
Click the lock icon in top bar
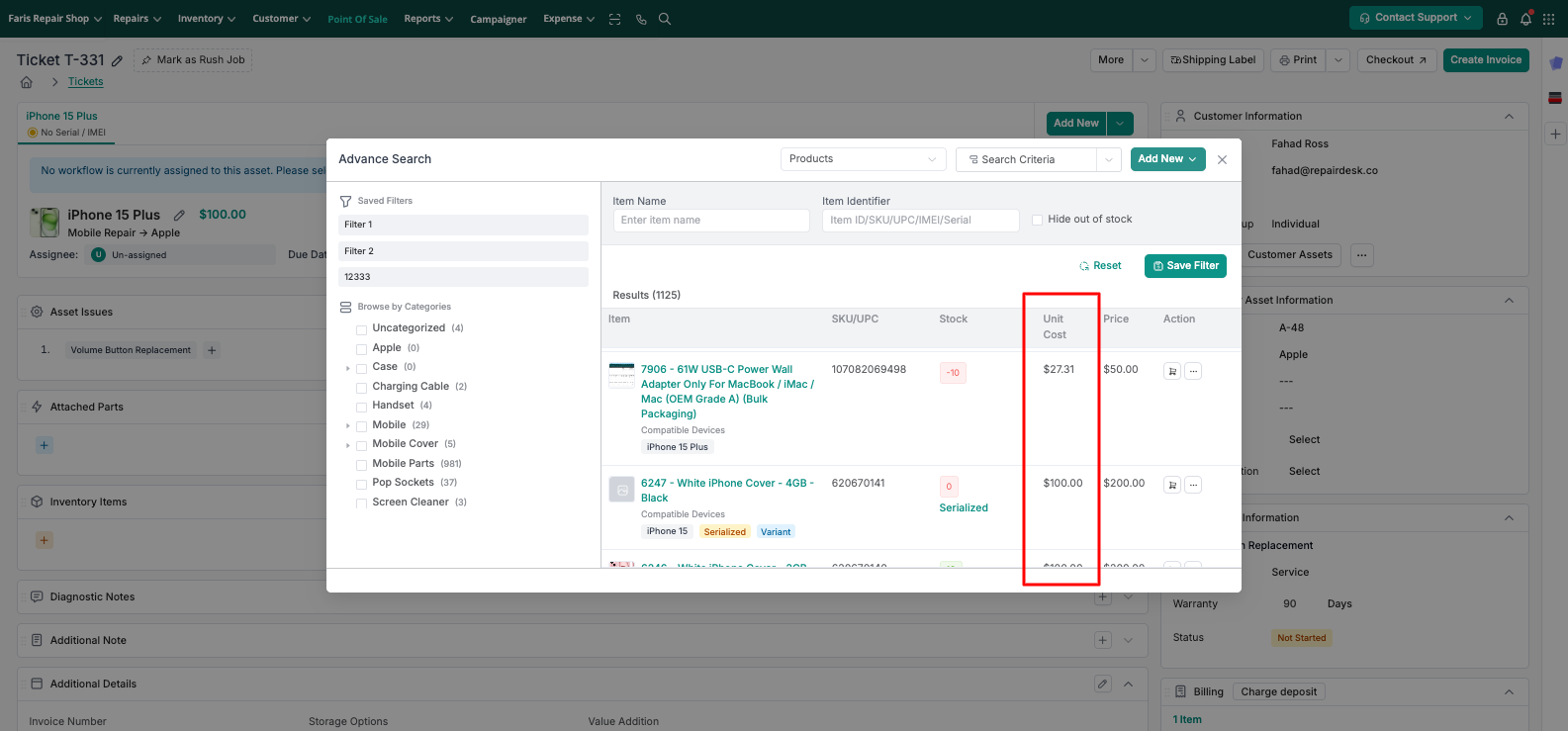click(1502, 19)
